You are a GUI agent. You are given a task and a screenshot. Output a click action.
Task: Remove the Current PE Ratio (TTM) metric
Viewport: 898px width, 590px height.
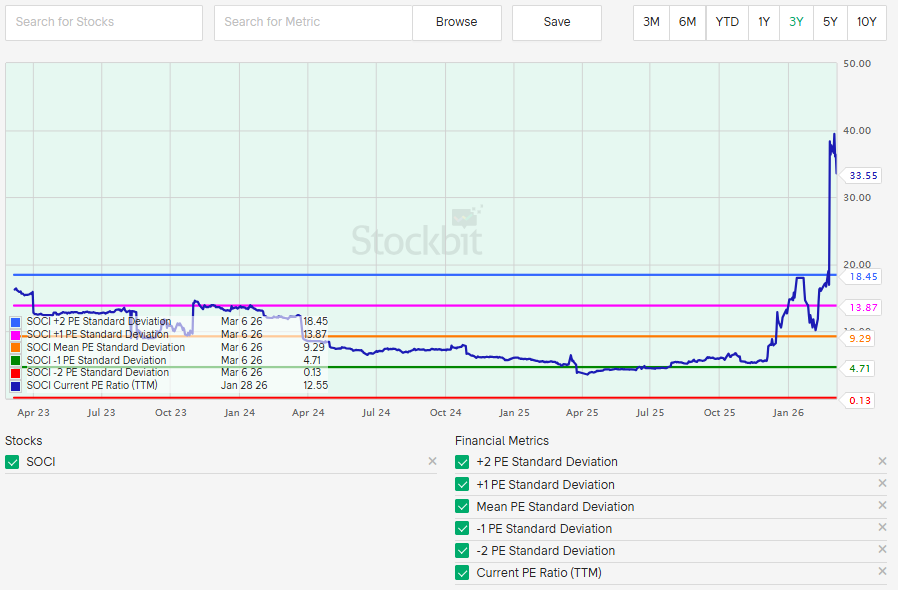coord(882,572)
